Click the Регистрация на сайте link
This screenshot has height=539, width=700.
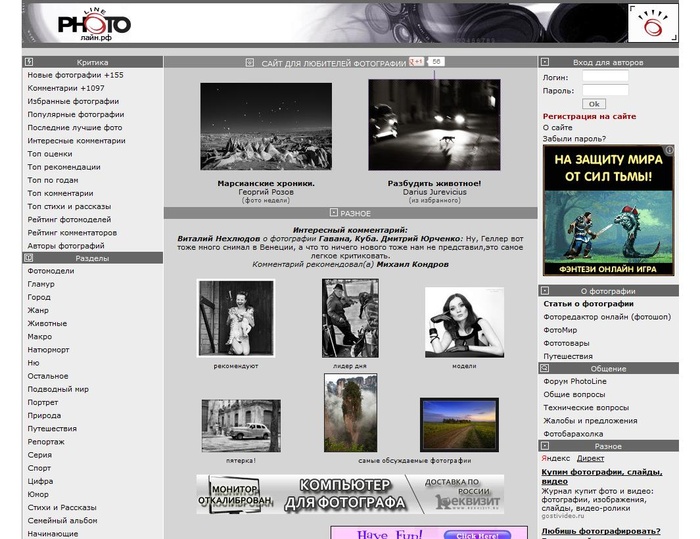pos(589,116)
